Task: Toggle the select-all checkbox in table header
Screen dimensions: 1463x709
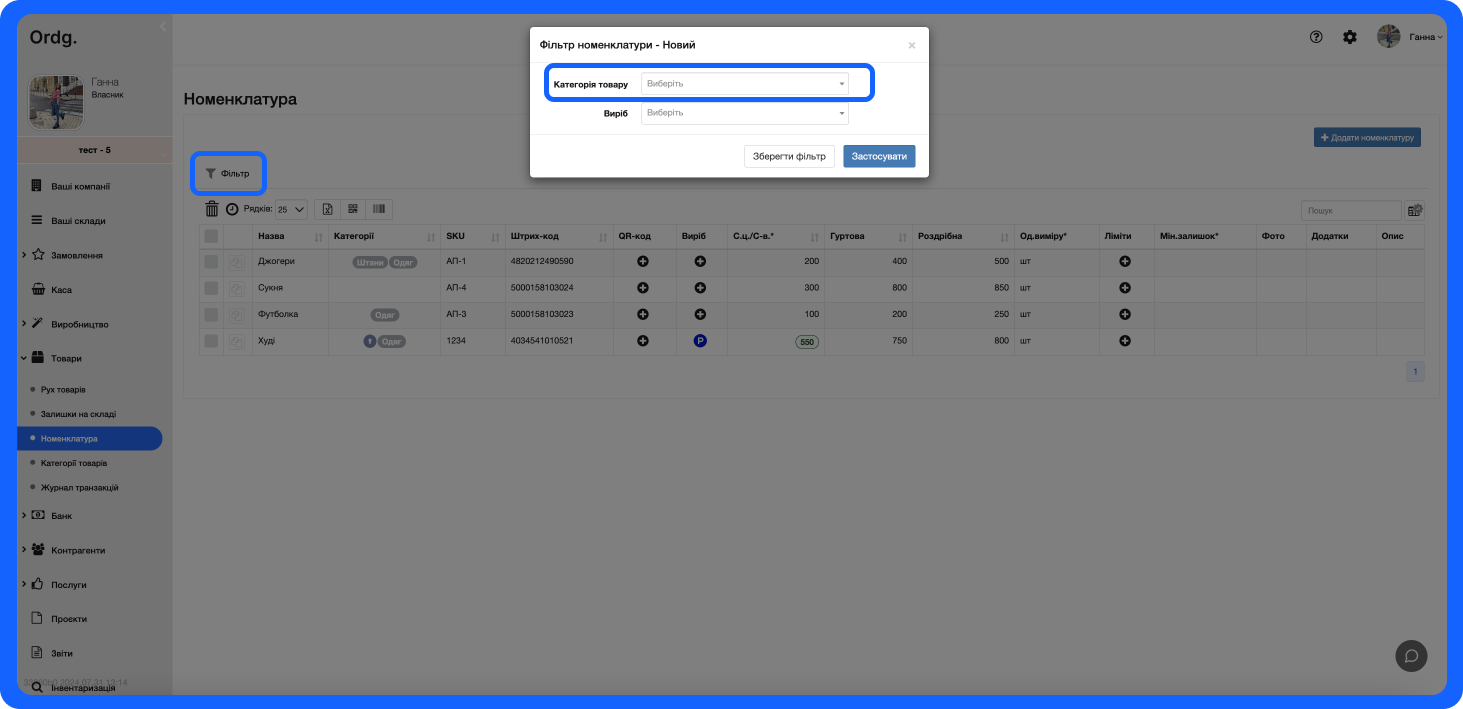Action: 211,236
